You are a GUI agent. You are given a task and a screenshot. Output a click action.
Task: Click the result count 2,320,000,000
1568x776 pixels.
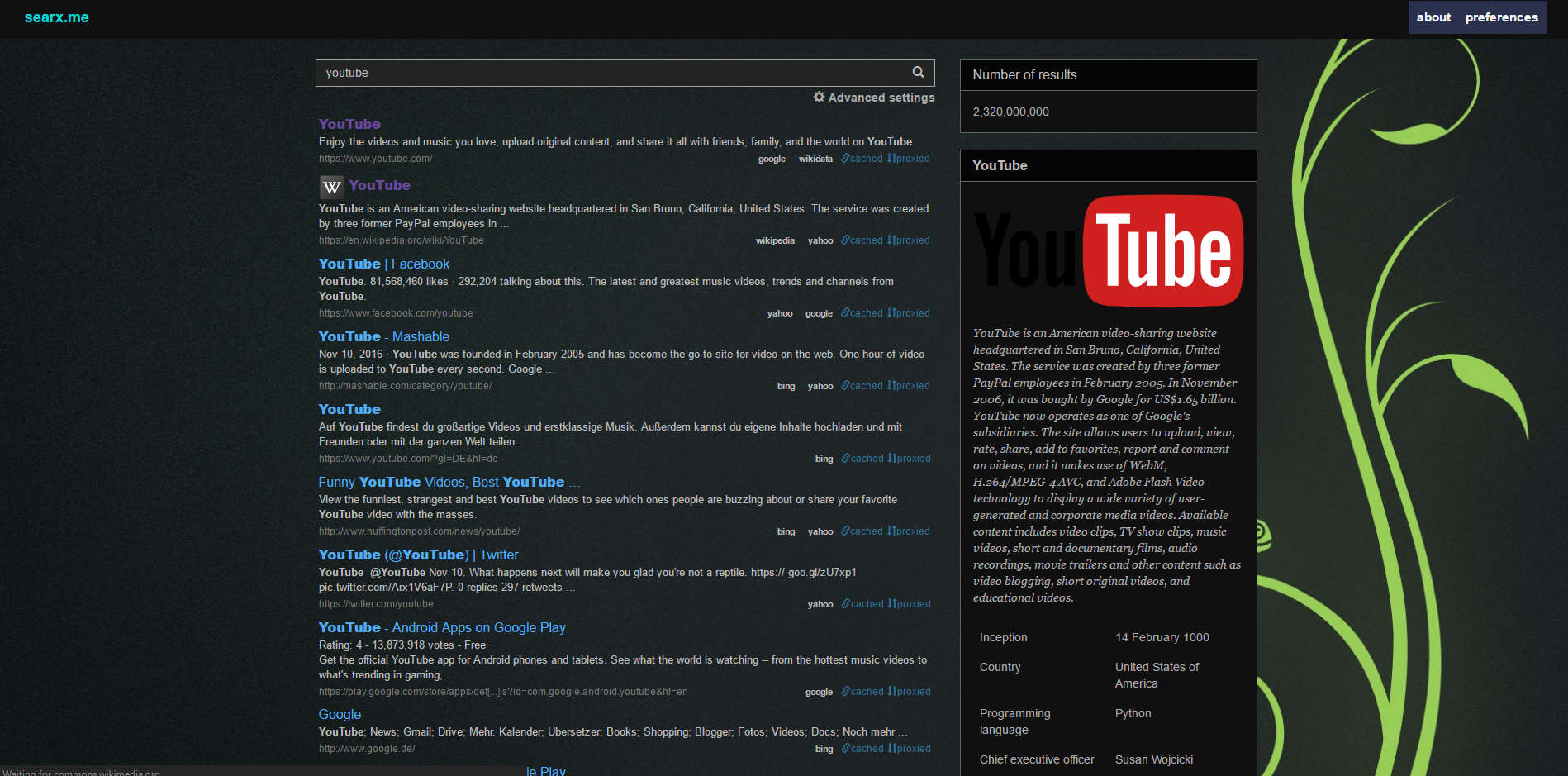[1010, 112]
